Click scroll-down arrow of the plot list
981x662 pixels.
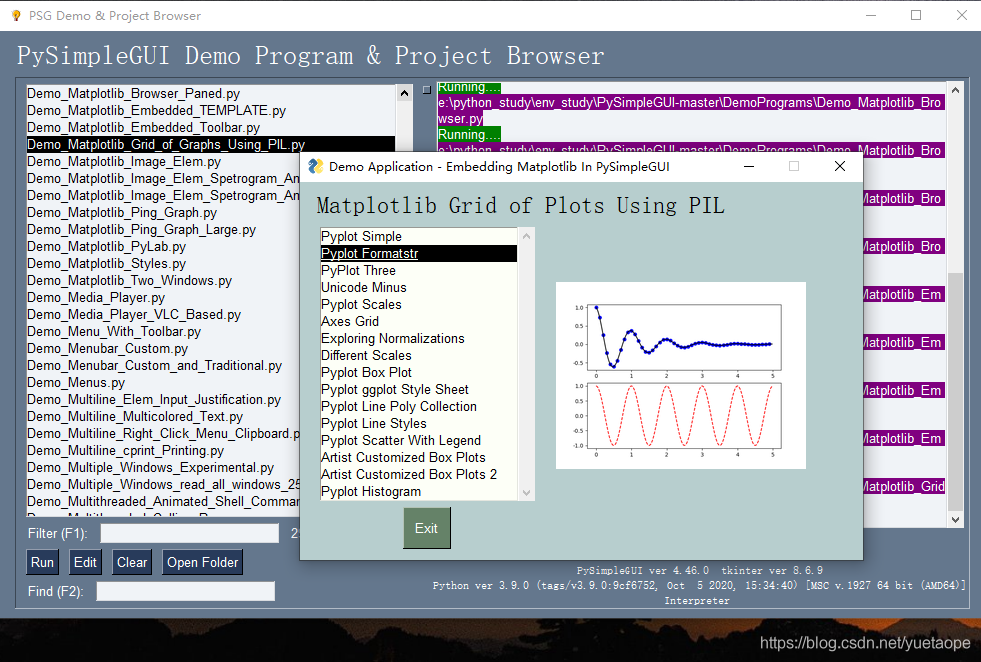[x=526, y=492]
